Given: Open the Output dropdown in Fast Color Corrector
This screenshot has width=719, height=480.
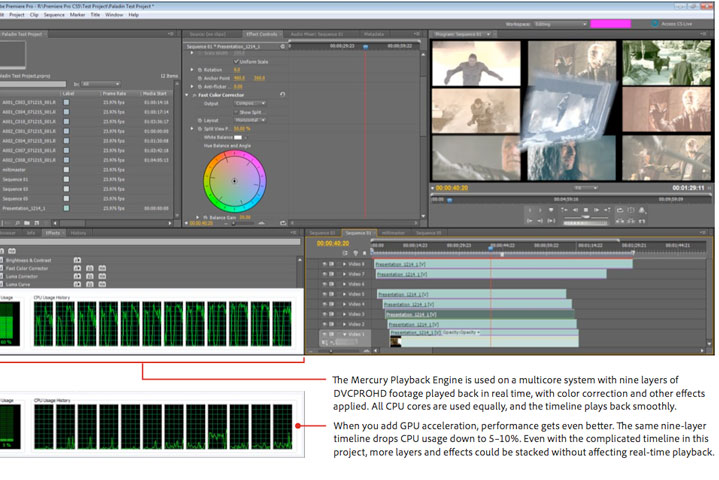Looking at the screenshot, I should tap(250, 103).
